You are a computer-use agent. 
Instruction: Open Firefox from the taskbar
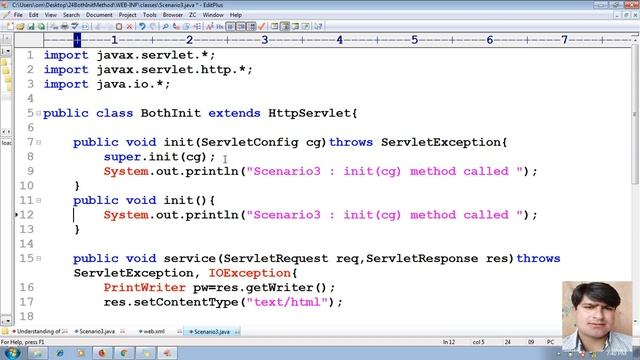(x=102, y=353)
